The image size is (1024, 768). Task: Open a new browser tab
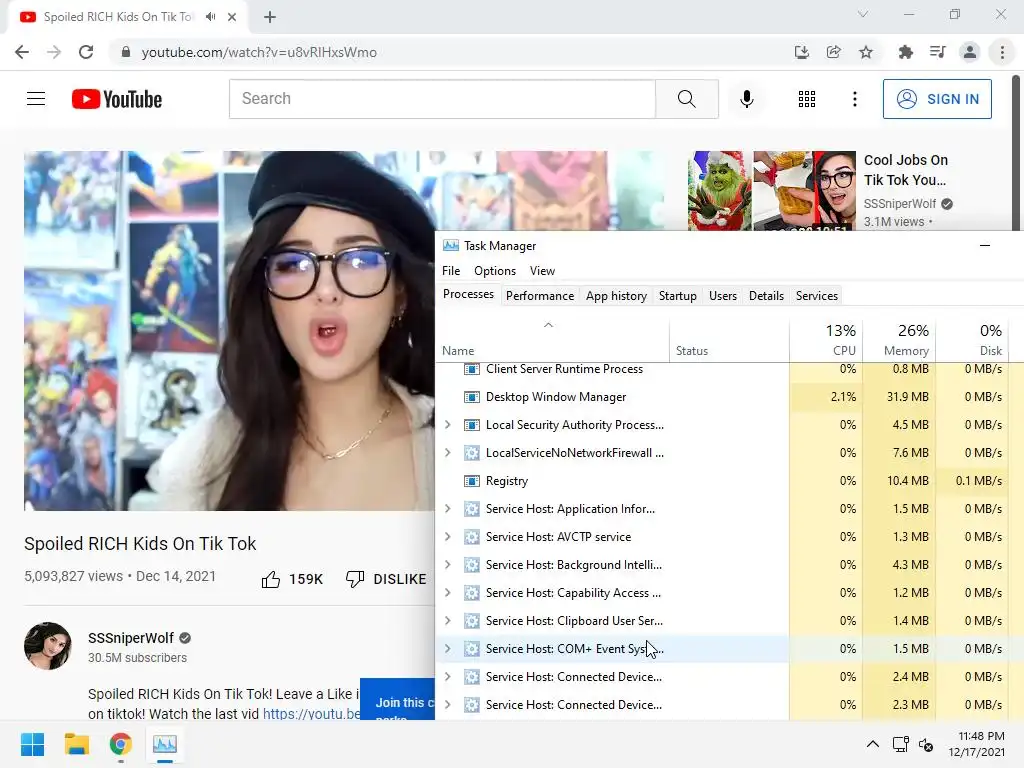coord(270,17)
